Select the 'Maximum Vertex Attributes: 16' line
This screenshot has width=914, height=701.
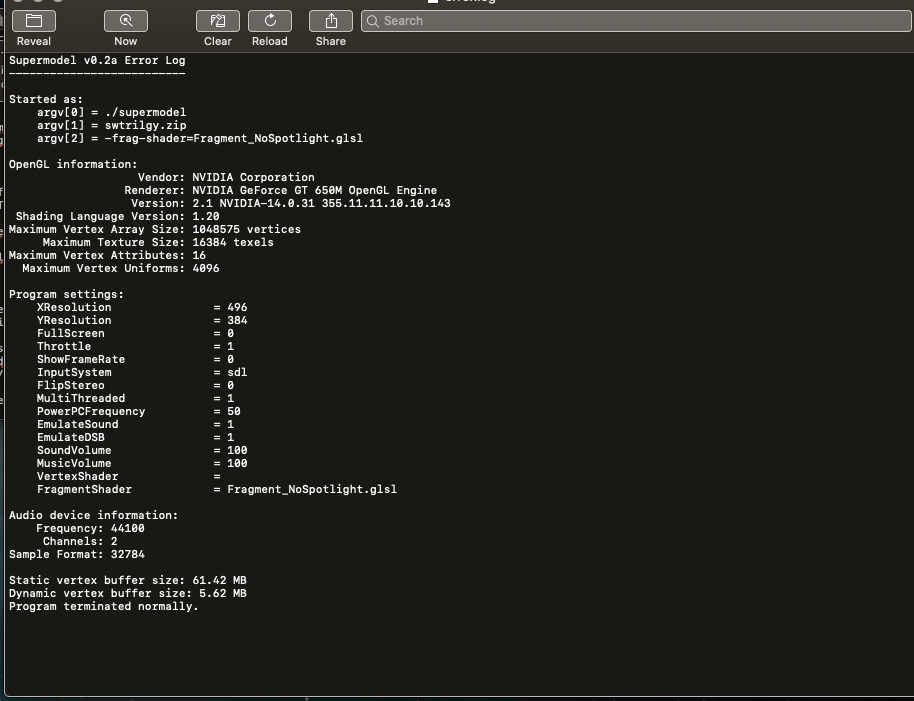coord(107,255)
